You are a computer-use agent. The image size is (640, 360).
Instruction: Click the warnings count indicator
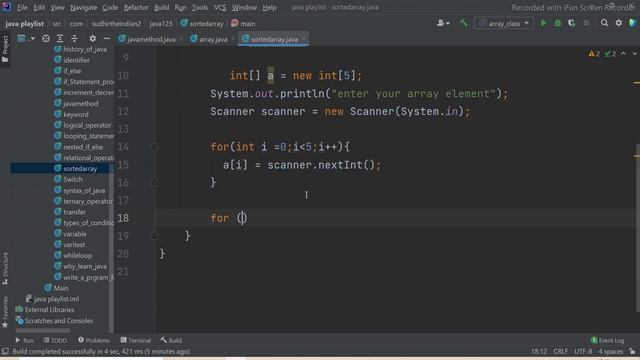click(594, 54)
